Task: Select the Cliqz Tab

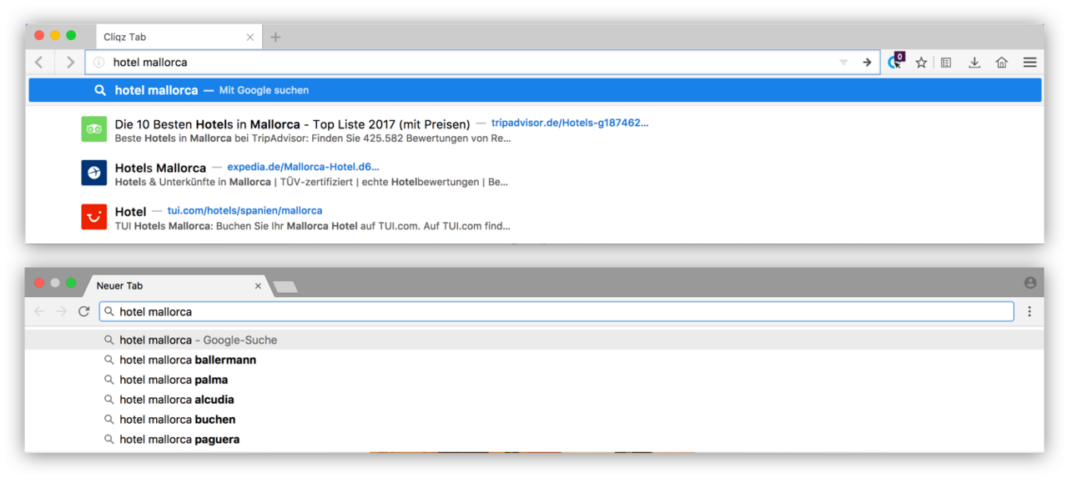Action: (178, 37)
